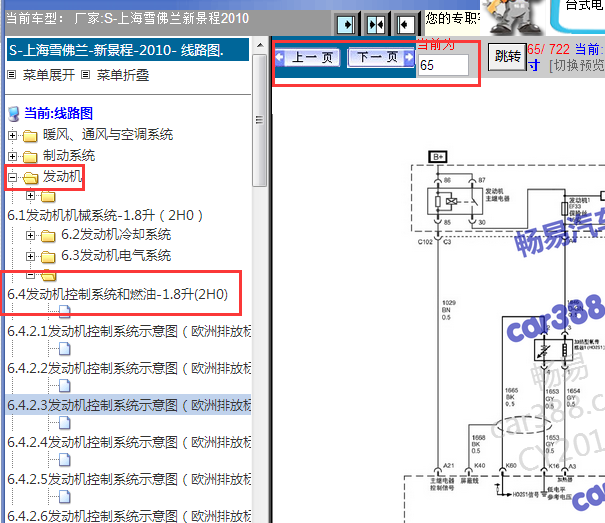Expand 6.3发动机电气系统 node

(30, 256)
